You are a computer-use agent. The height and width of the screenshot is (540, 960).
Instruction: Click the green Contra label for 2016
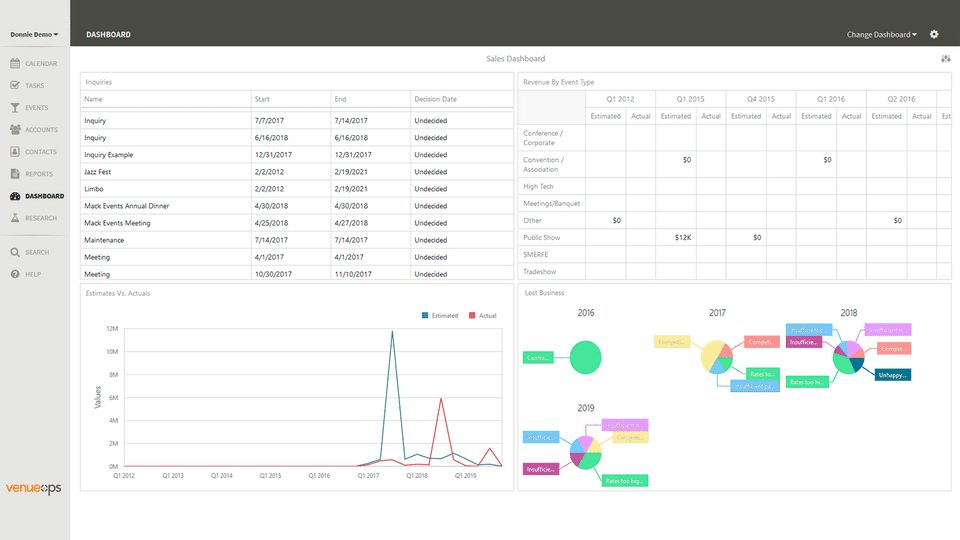tap(538, 358)
